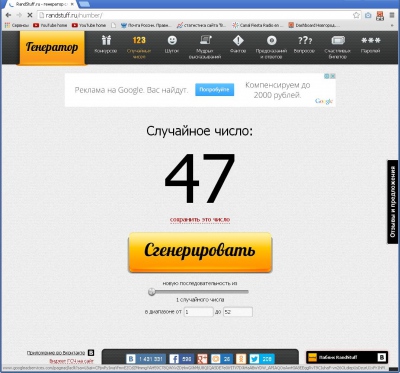Screen dimensions: 400x373
Task: Click the Попробуйте button in the ad
Action: click(215, 90)
